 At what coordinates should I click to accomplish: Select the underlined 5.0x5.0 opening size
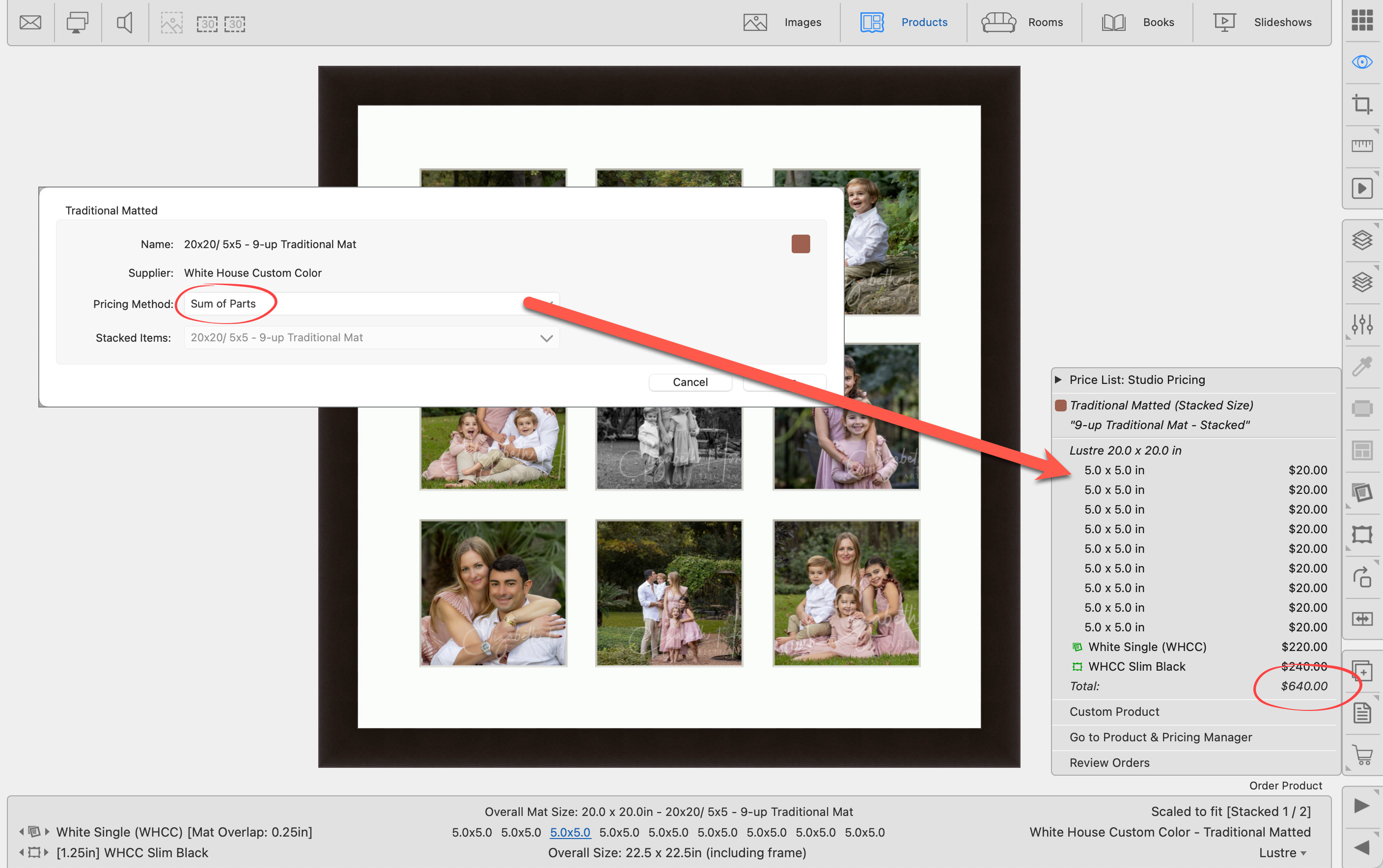[570, 833]
